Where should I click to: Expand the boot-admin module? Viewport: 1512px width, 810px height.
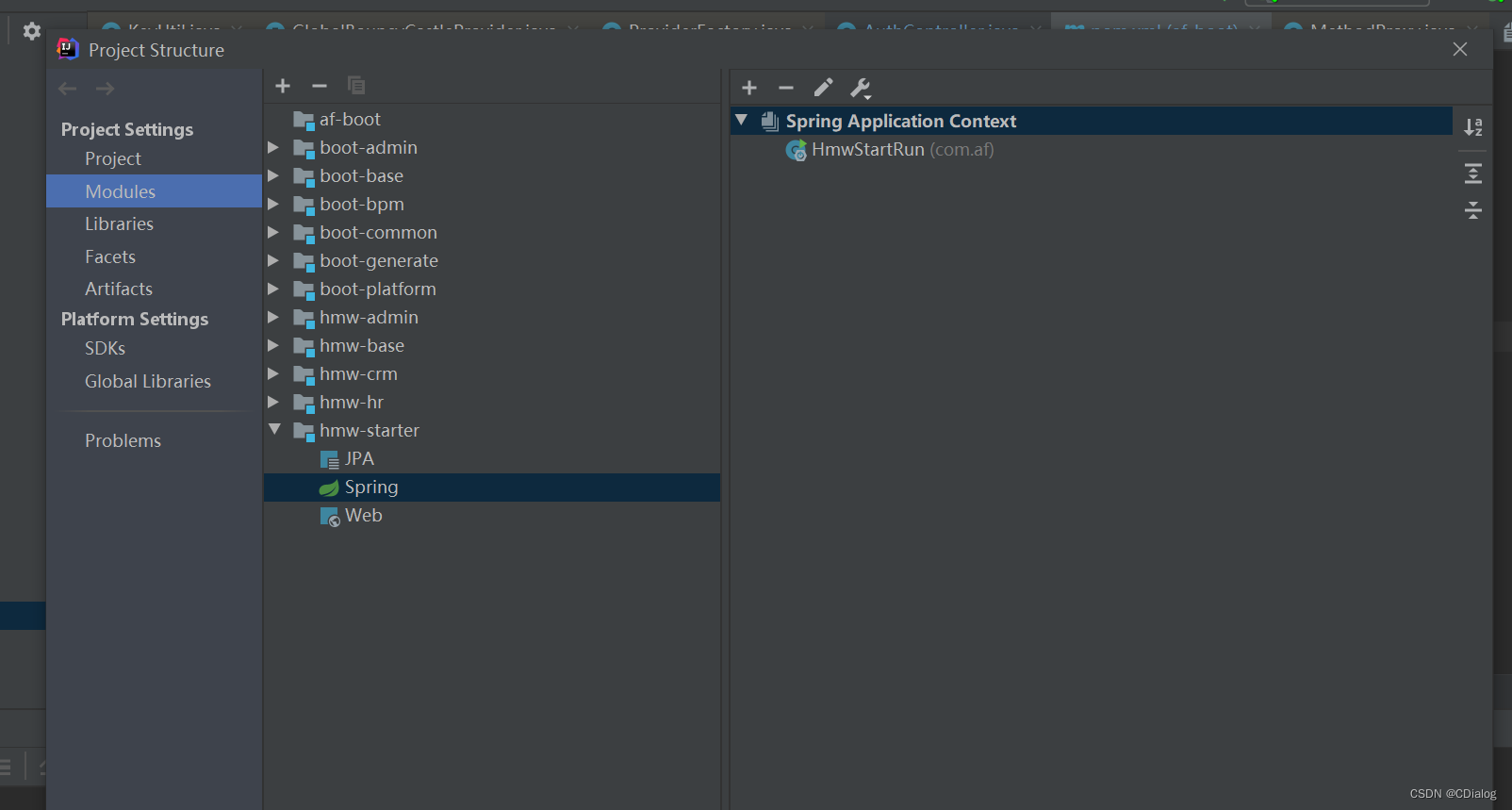[273, 147]
